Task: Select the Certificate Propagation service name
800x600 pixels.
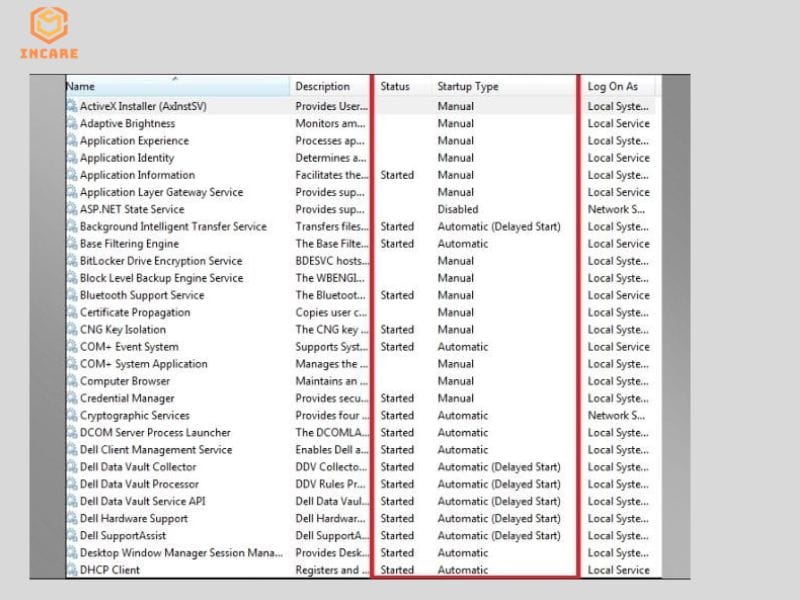Action: point(135,312)
